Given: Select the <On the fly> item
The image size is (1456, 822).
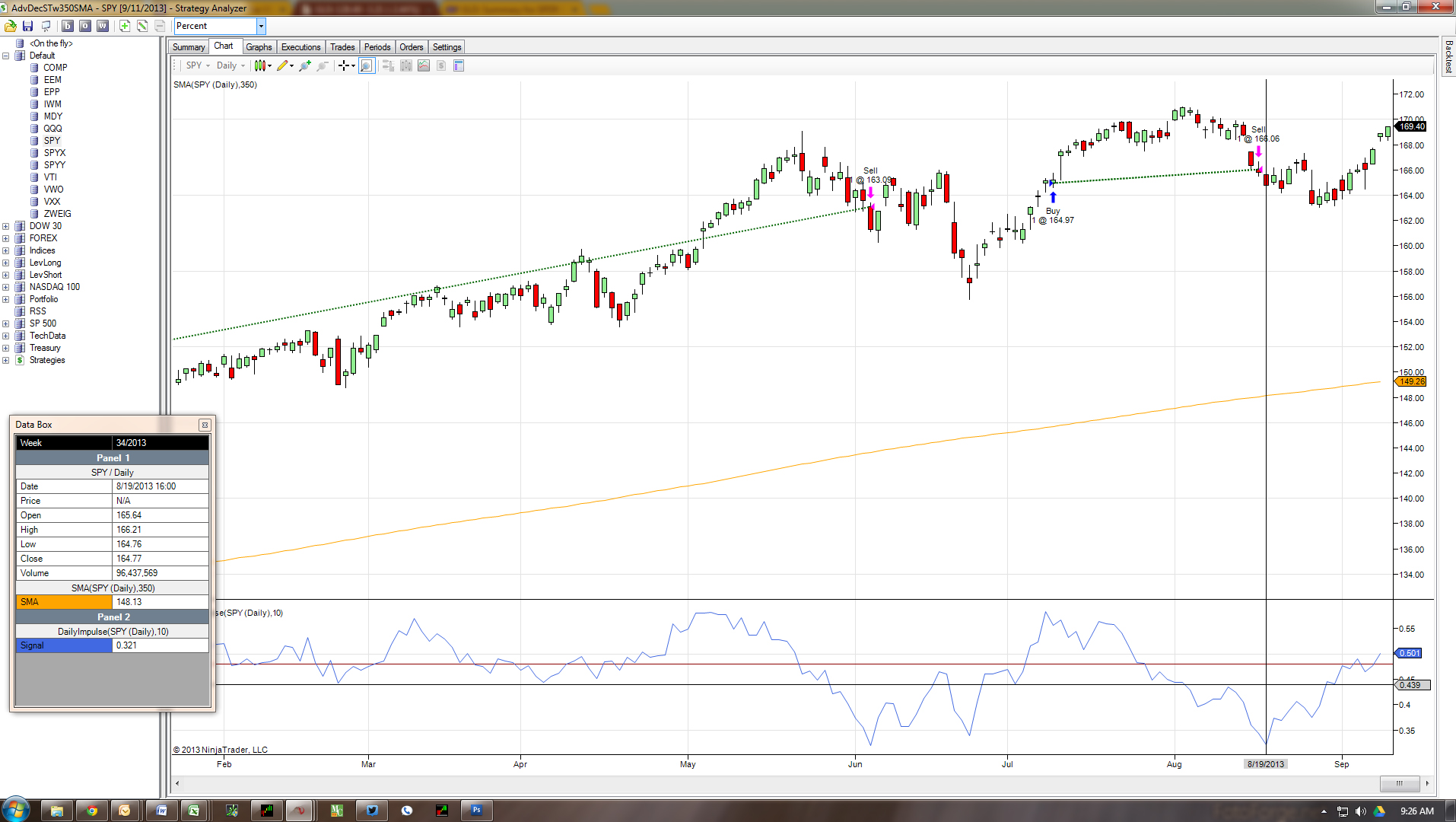Looking at the screenshot, I should coord(51,43).
